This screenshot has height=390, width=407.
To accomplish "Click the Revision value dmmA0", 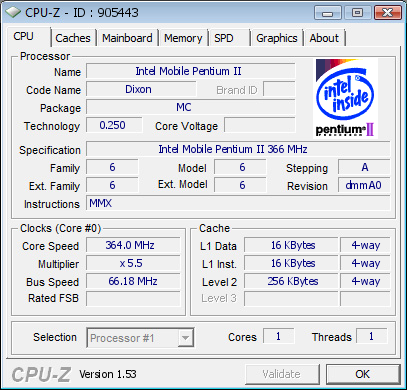I will click(364, 185).
